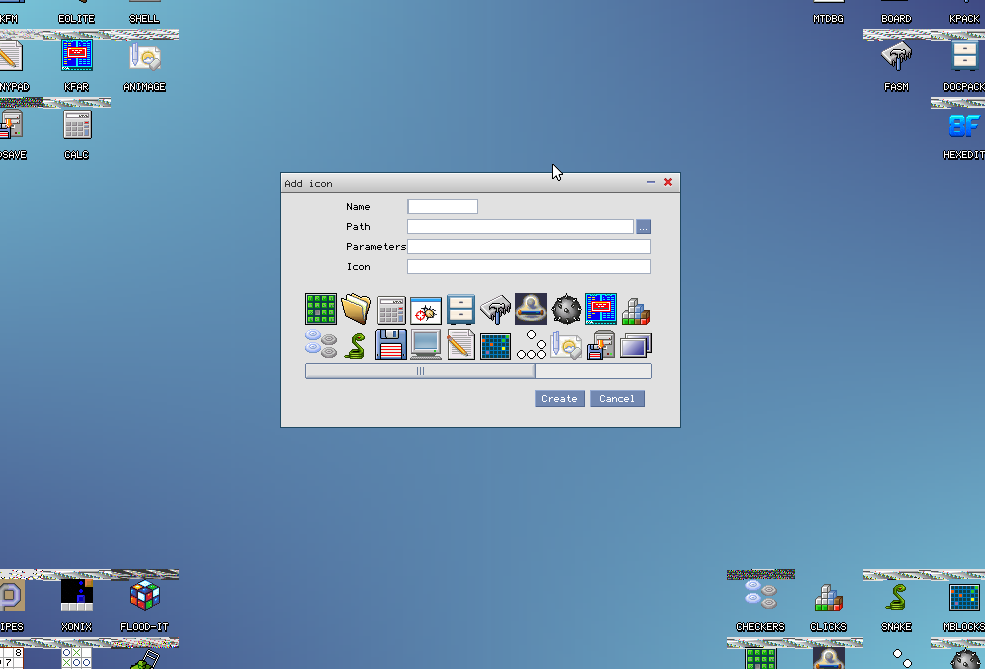Viewport: 985px width, 669px height.
Task: Pick the floppy disk icon in the picker
Action: coord(391,345)
